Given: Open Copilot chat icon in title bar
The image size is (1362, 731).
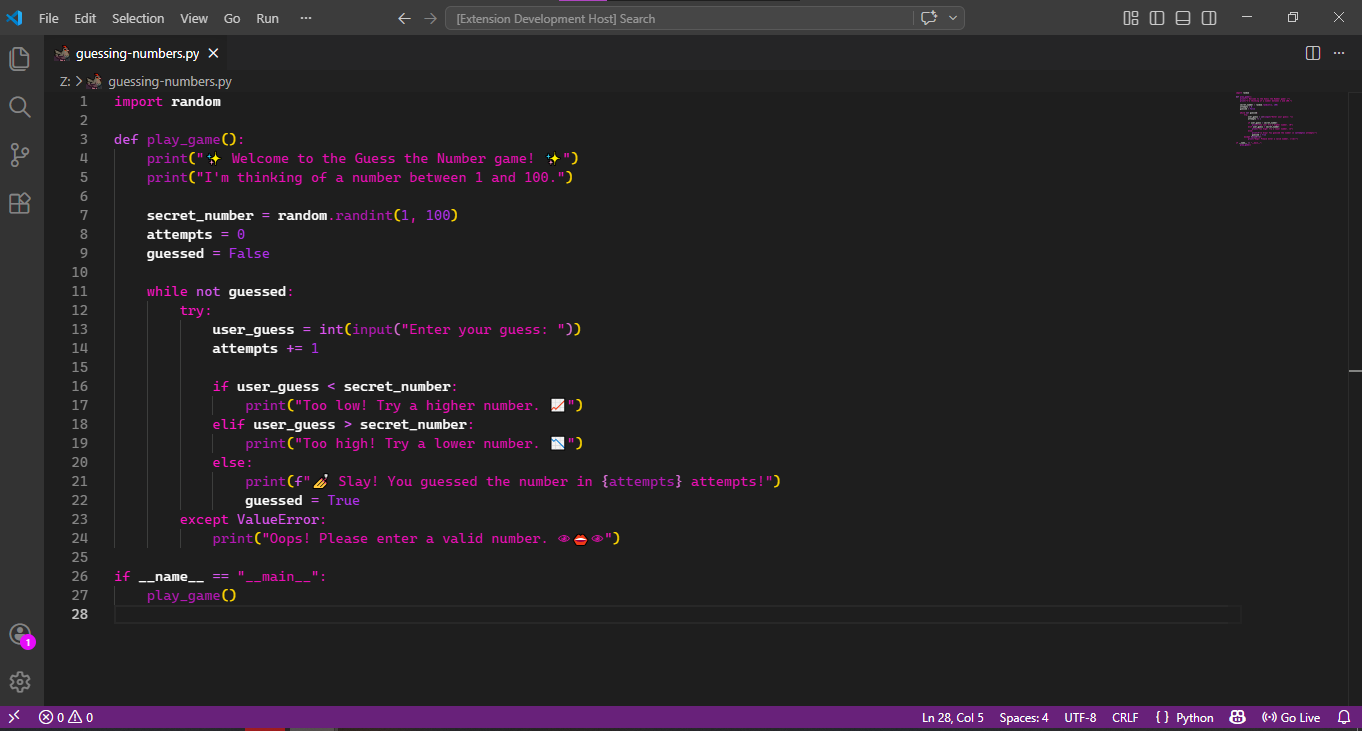Looking at the screenshot, I should coord(929,18).
